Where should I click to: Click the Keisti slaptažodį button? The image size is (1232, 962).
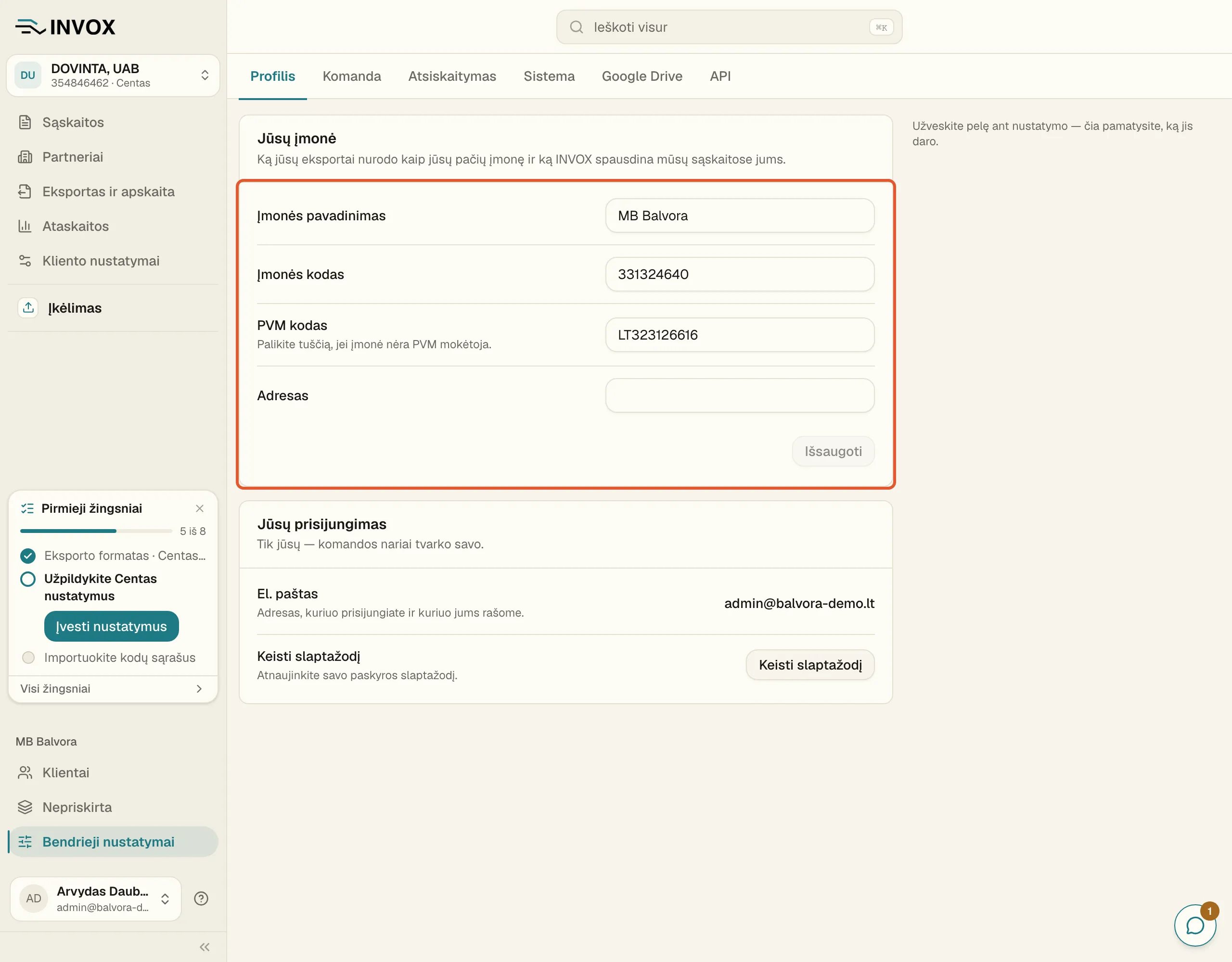point(810,665)
